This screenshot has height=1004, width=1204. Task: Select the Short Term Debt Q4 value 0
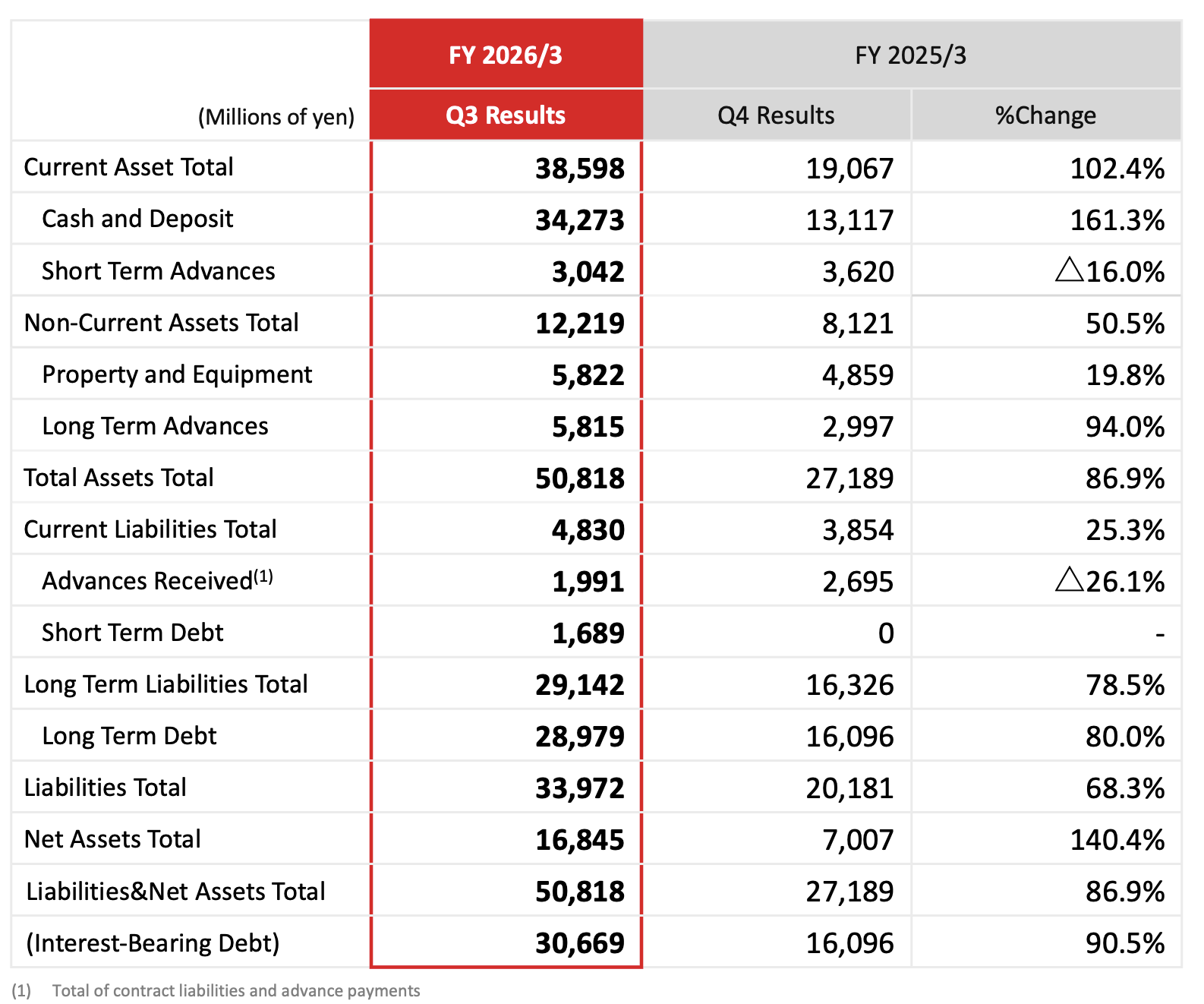click(x=885, y=633)
